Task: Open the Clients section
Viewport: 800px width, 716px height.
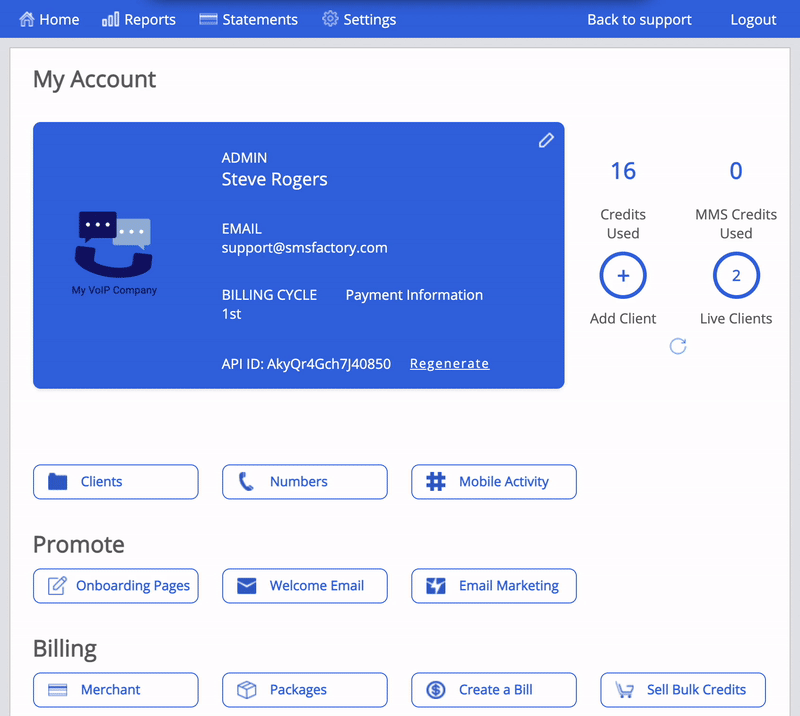Action: point(116,482)
